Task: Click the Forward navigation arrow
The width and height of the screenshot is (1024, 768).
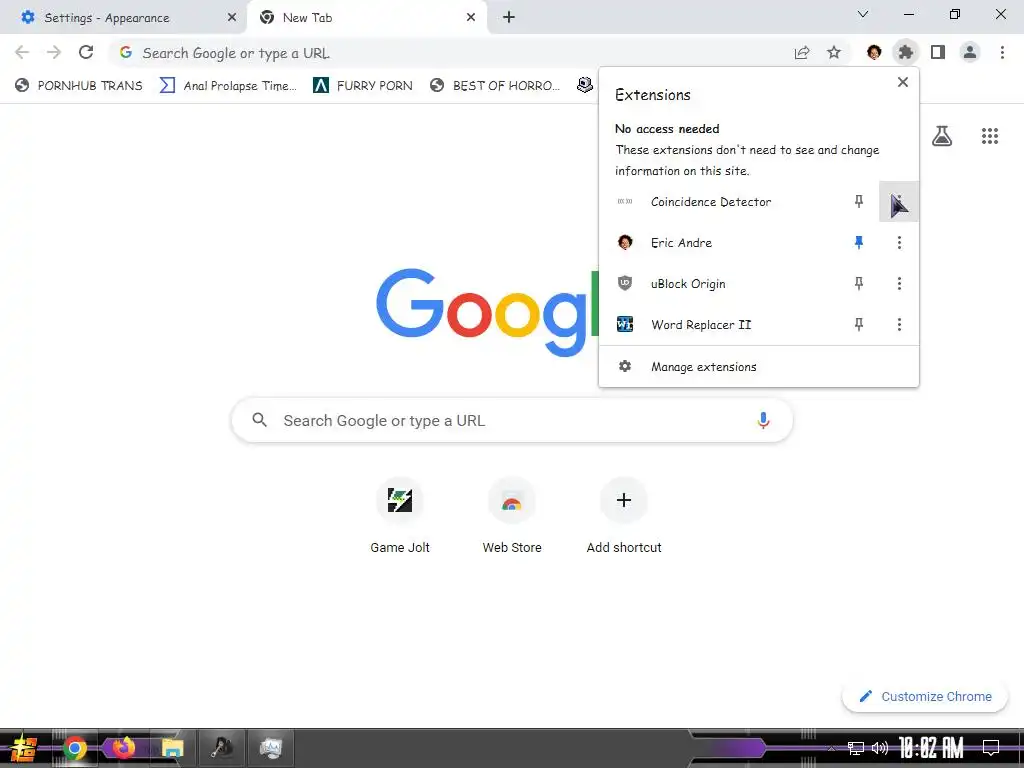Action: tap(54, 52)
